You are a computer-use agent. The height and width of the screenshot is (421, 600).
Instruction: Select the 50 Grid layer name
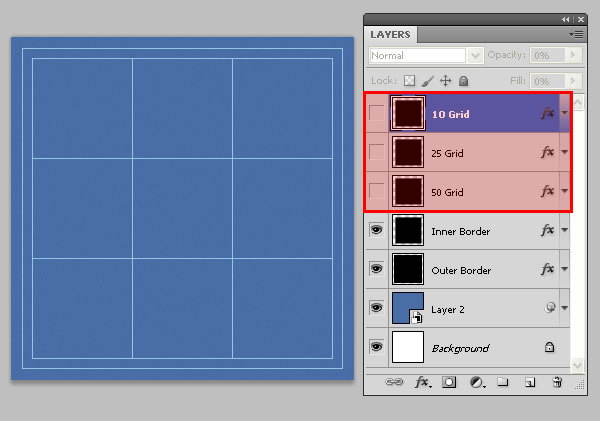(x=447, y=193)
